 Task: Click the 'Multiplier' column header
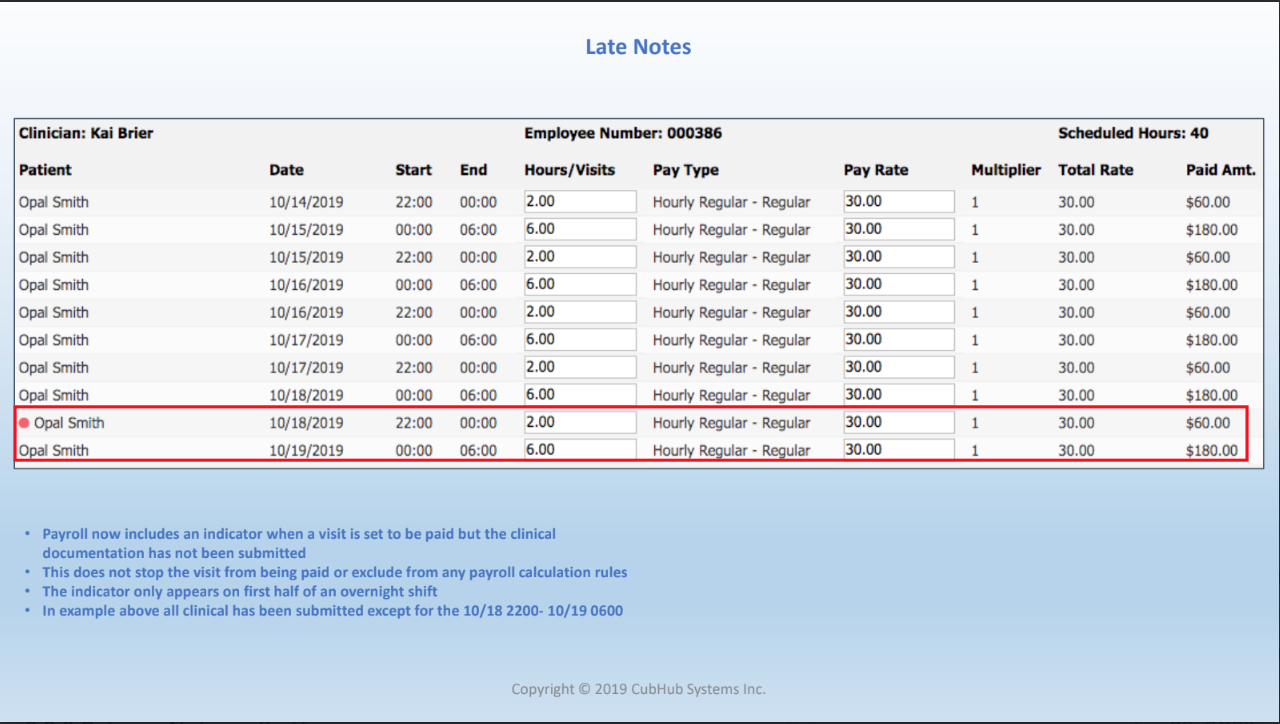click(x=1006, y=170)
